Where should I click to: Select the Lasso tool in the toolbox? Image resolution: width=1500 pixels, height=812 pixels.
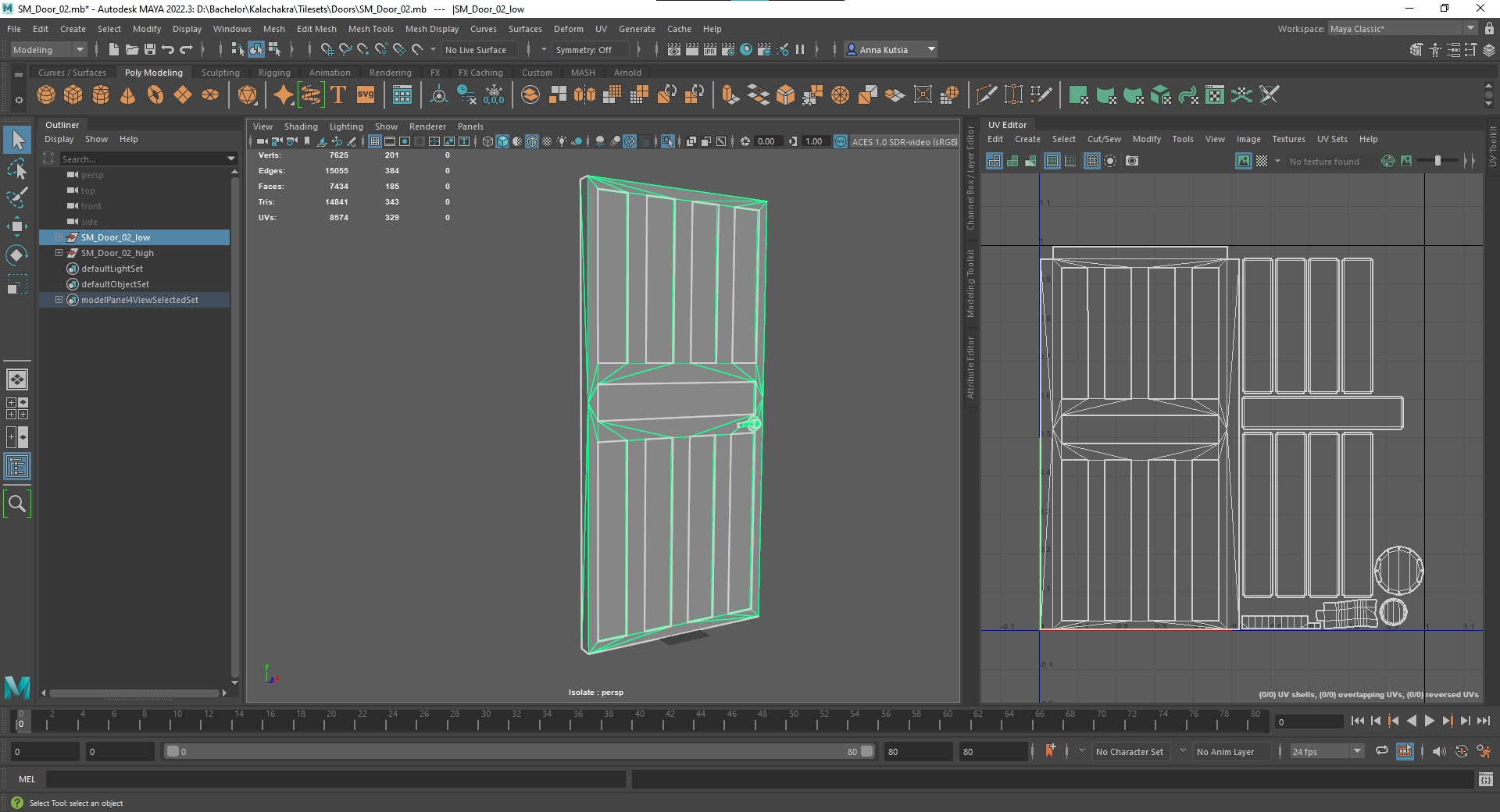[17, 169]
